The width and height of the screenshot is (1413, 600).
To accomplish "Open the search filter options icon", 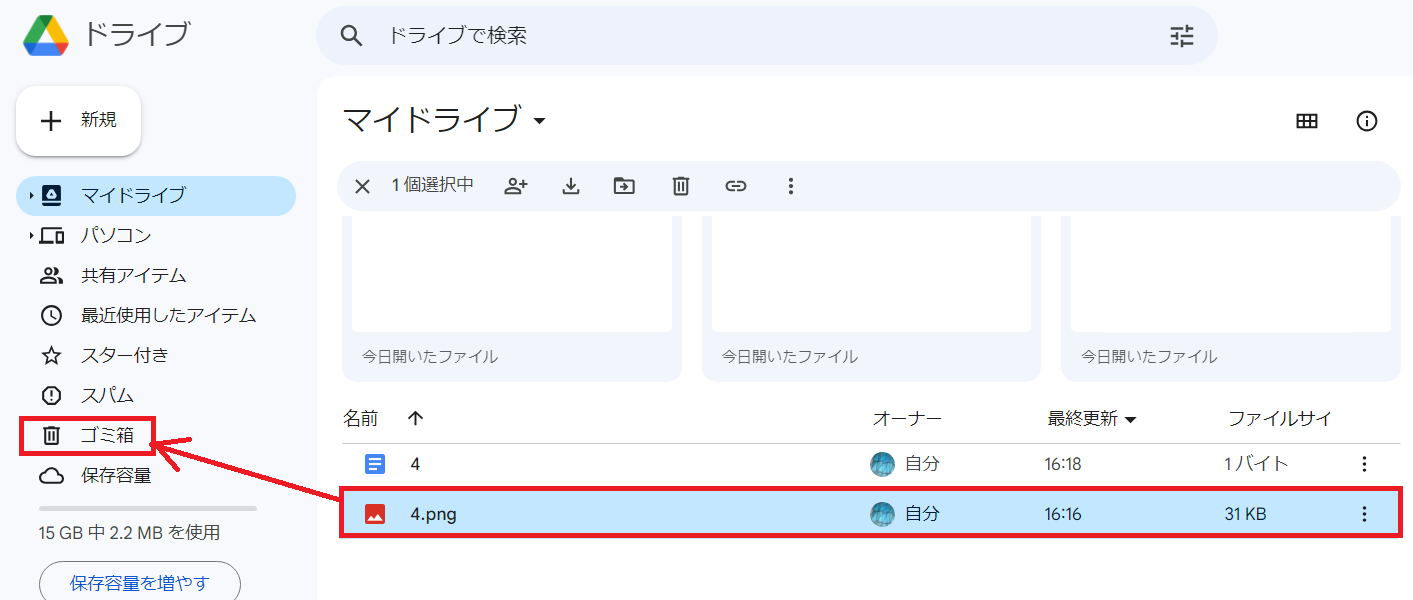I will point(1182,36).
